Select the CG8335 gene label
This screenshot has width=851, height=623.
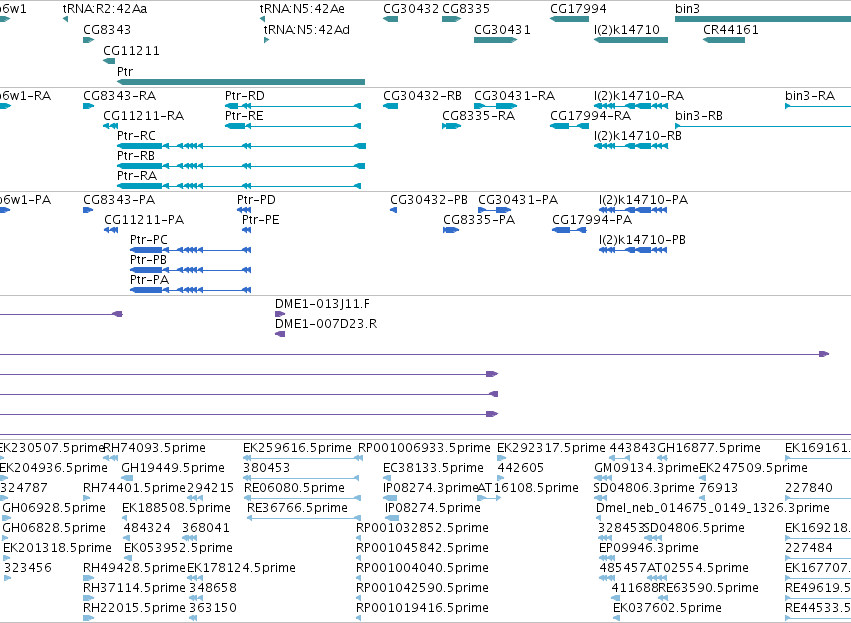pyautogui.click(x=466, y=9)
